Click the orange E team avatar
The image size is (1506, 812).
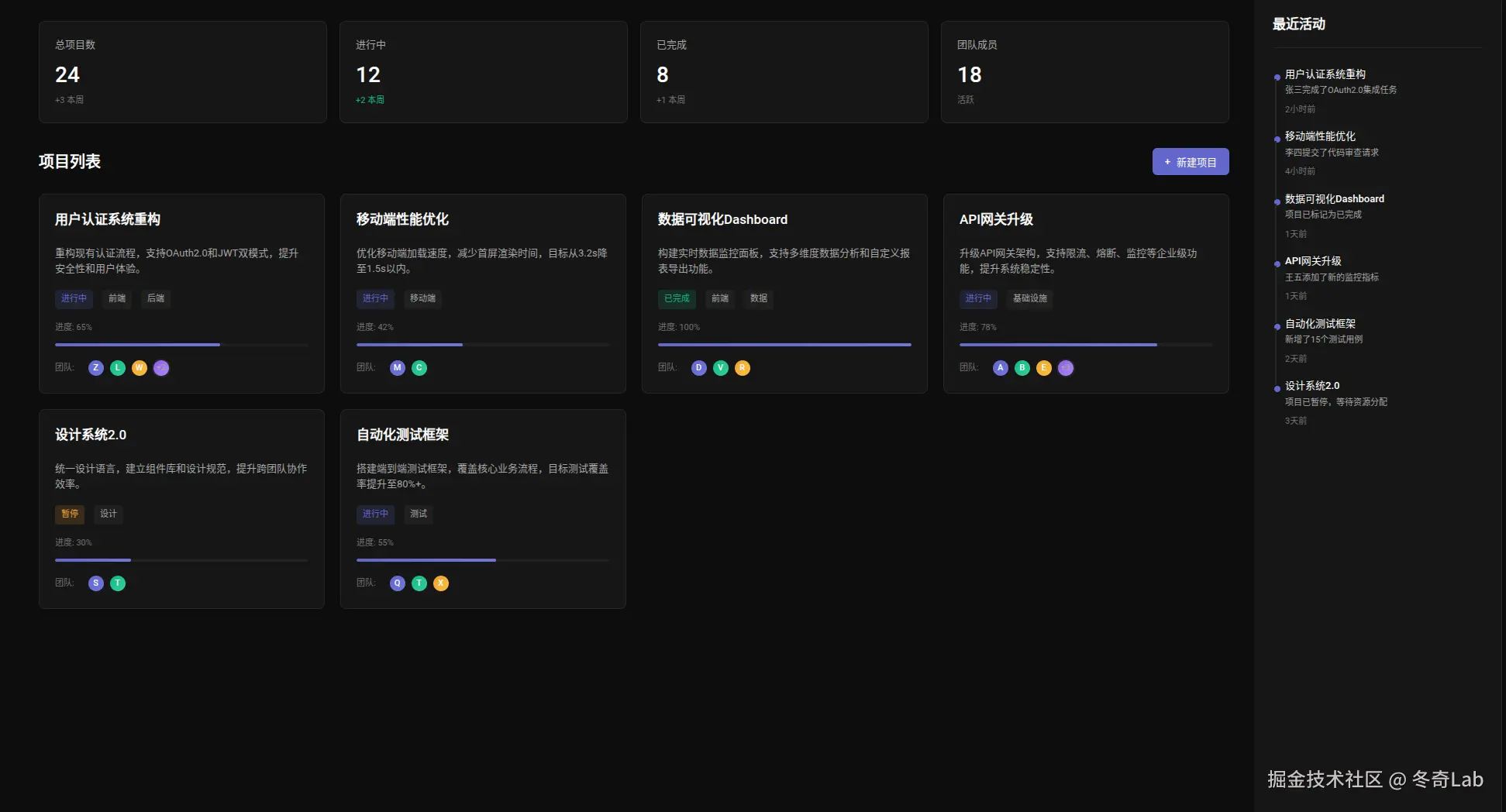[x=1044, y=368]
